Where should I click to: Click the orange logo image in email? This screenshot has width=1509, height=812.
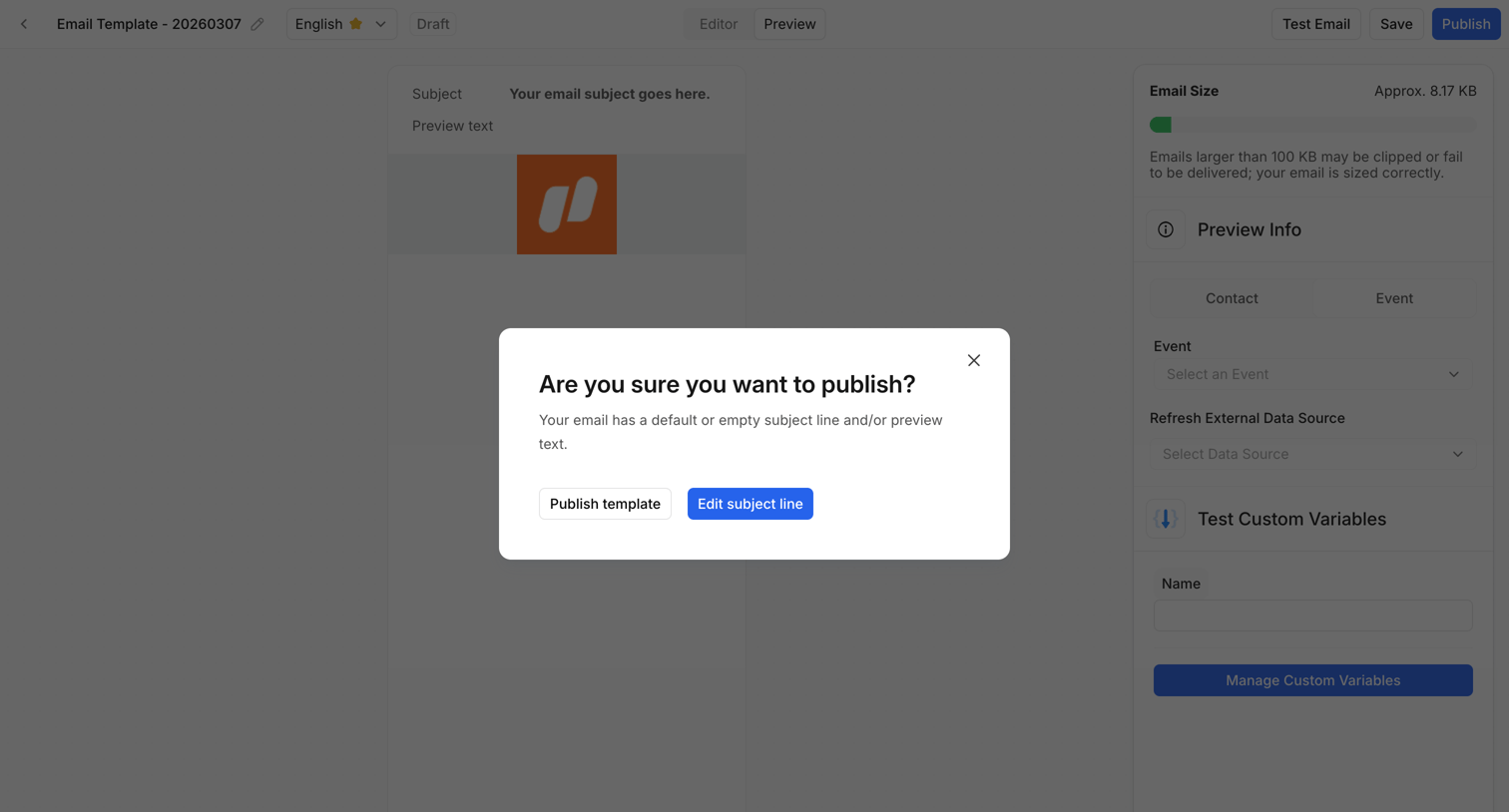(567, 204)
